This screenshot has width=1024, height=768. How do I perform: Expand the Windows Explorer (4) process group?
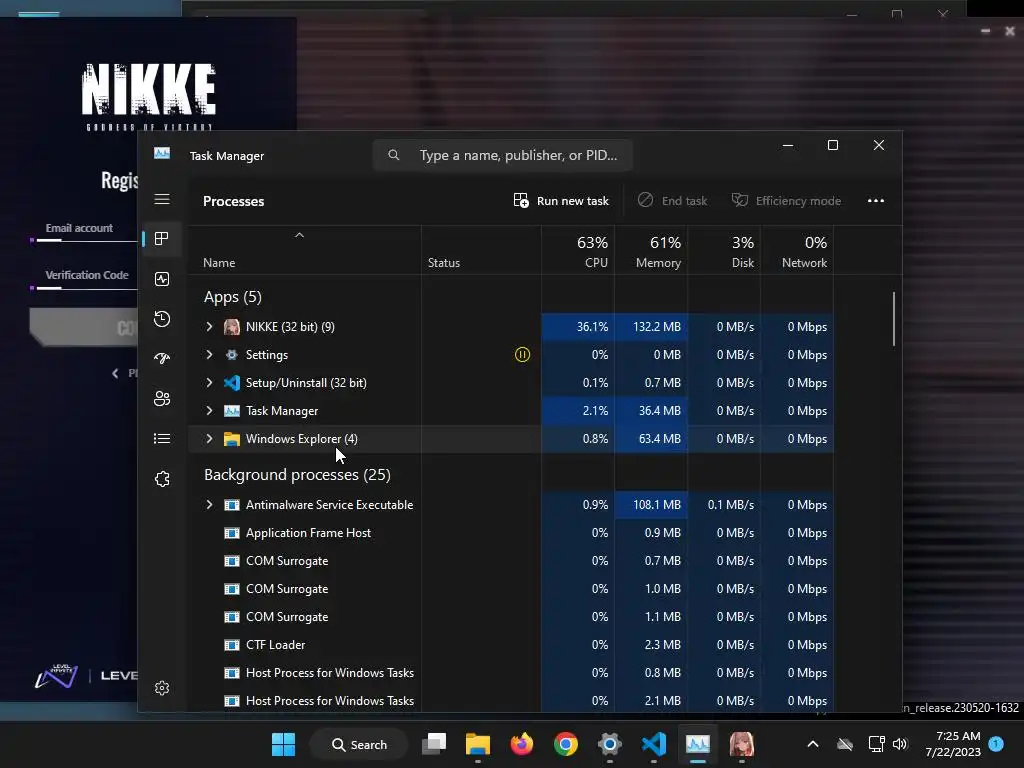tap(209, 439)
